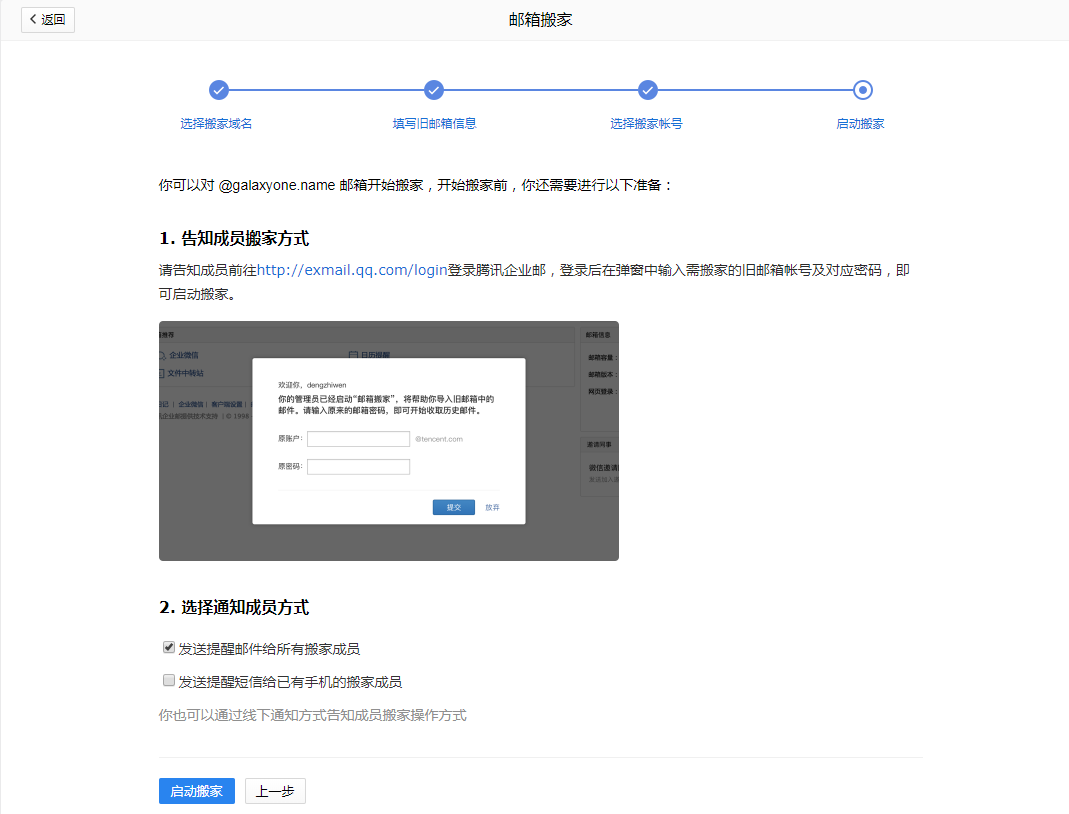1069x814 pixels.
Task: Click the third step checkmark circle for 选择搬家帐号
Action: pyautogui.click(x=647, y=90)
